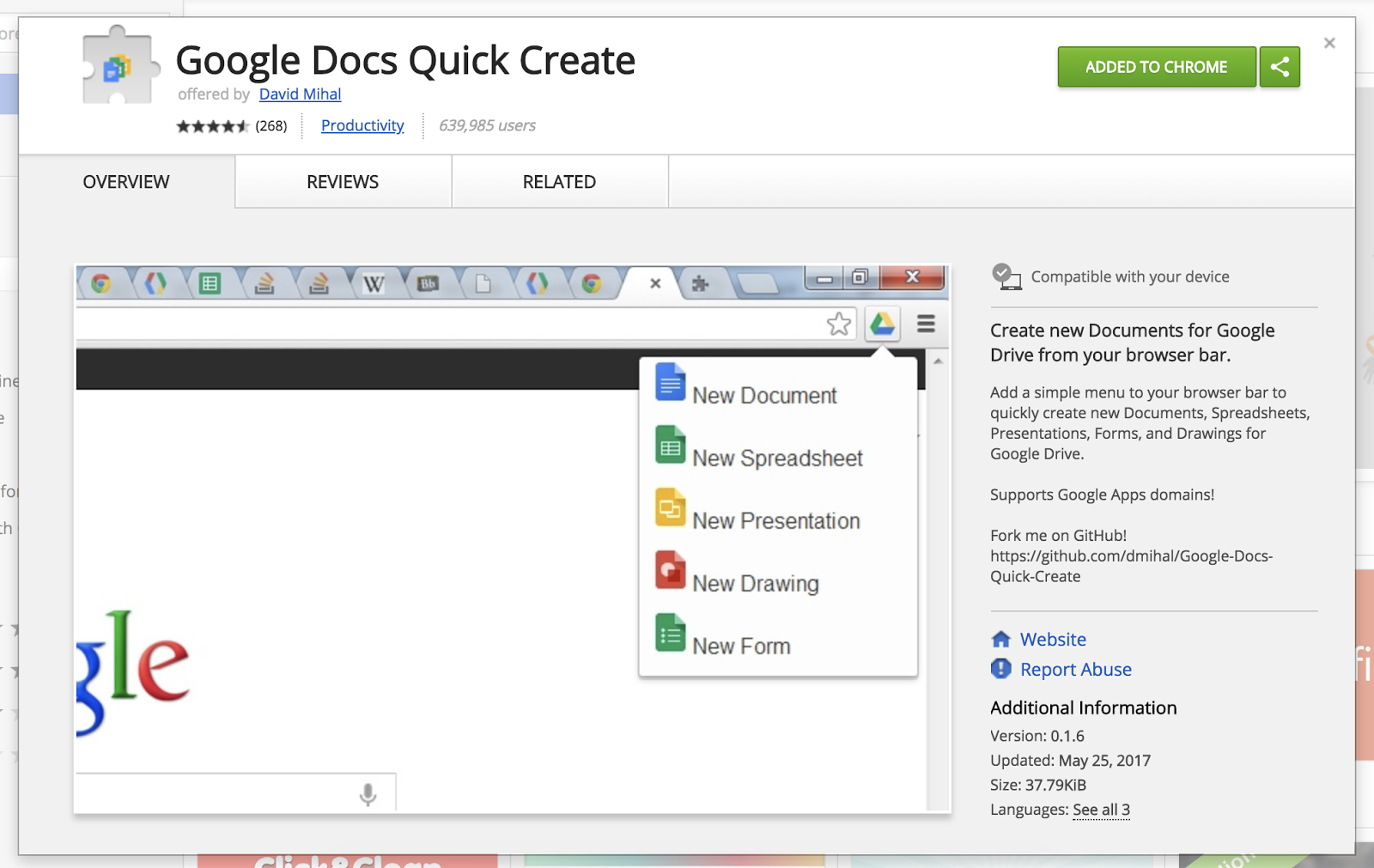Screen dimensions: 1374x868
Task: Click the New Spreadsheet icon in the screenshot
Action: pos(670,445)
